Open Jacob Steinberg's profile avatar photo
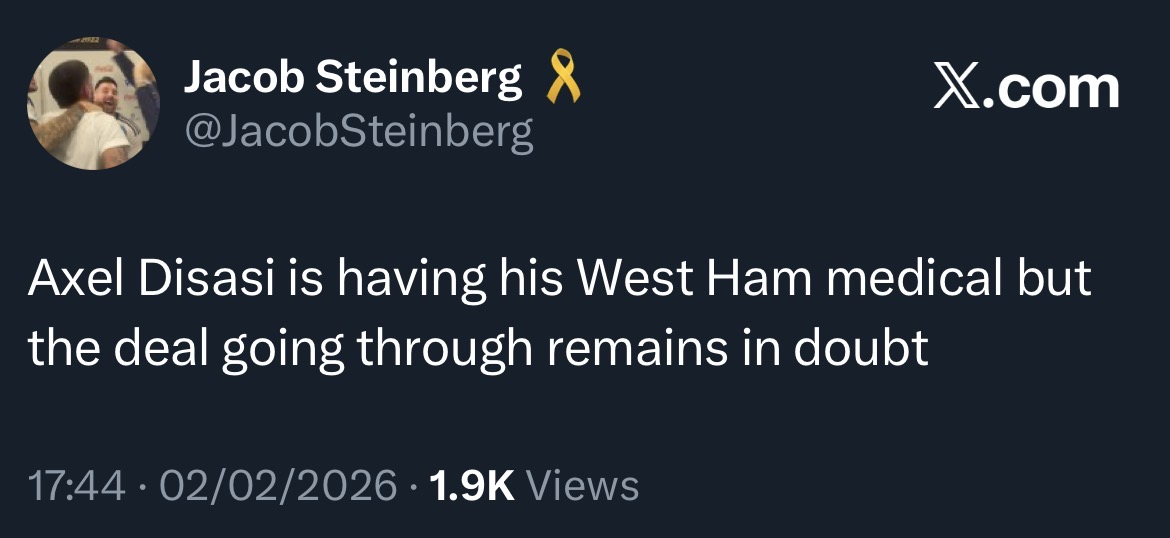Image resolution: width=1170 pixels, height=538 pixels. (x=92, y=104)
